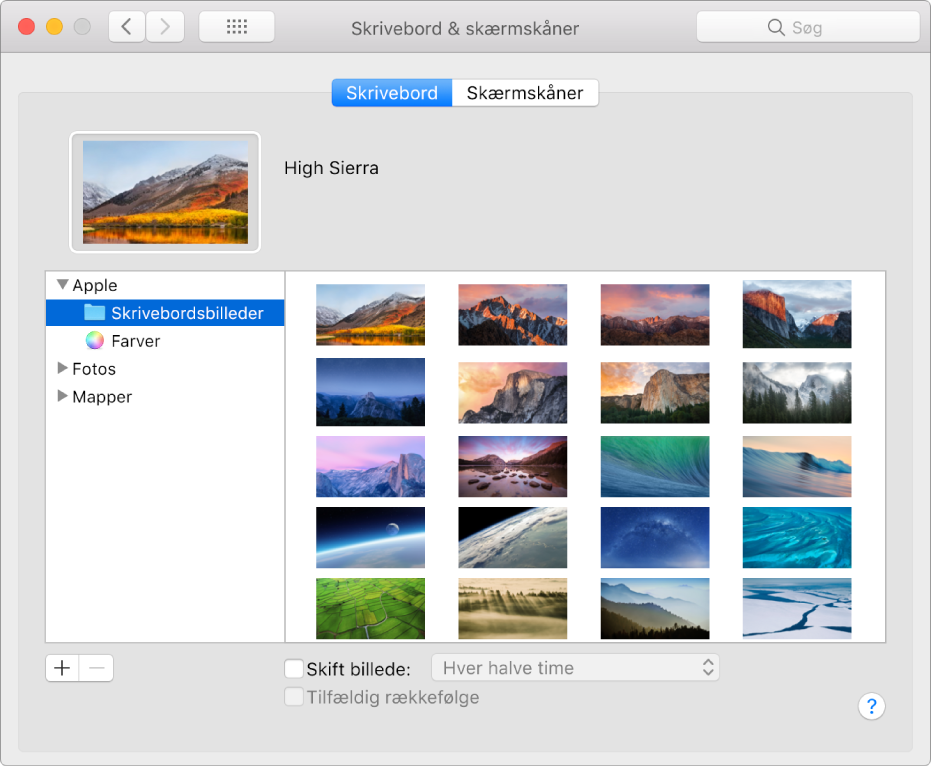Remove a folder with the minus button
This screenshot has width=931, height=766.
click(x=96, y=668)
